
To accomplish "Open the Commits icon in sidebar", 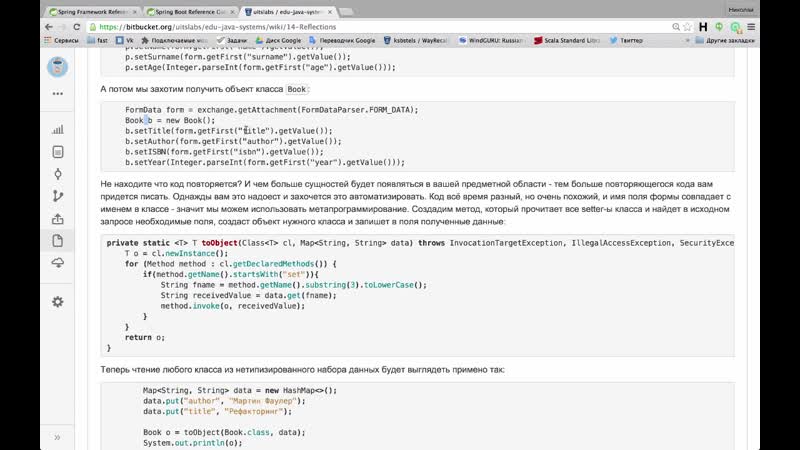I will tap(58, 174).
